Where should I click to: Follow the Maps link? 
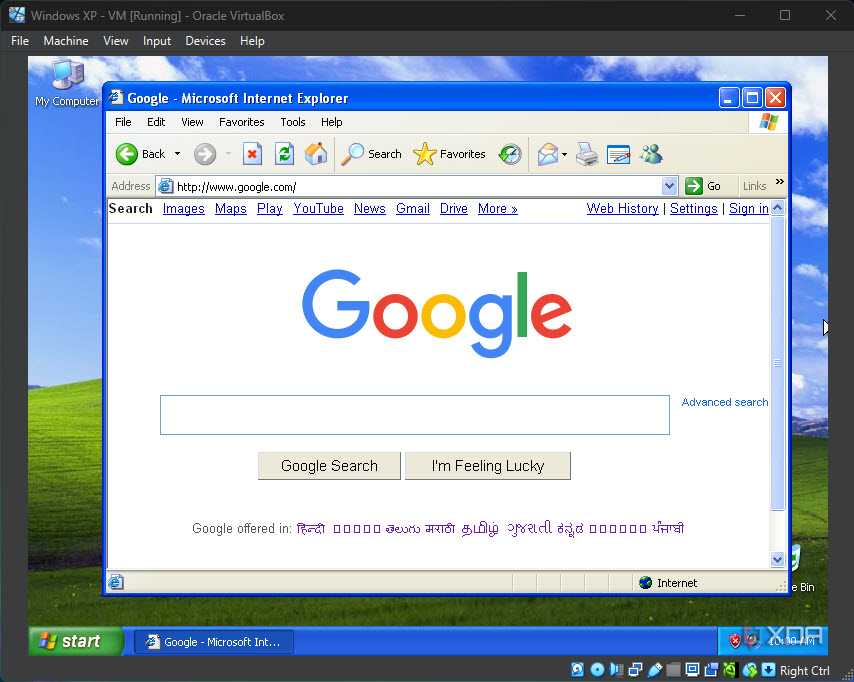pos(230,209)
